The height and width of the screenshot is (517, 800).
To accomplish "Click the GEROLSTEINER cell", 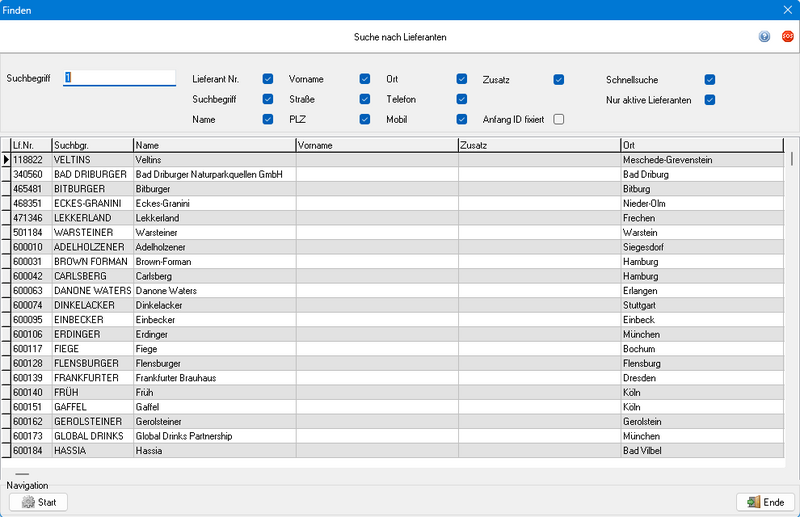I will pos(92,422).
